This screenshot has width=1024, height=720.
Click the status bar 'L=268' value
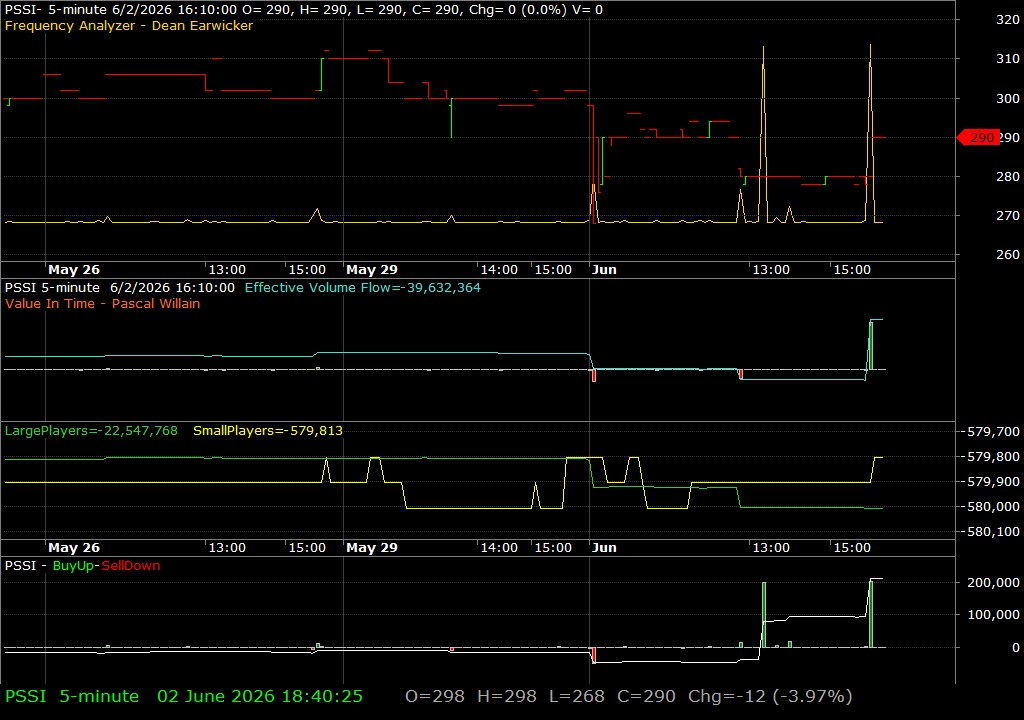[577, 696]
